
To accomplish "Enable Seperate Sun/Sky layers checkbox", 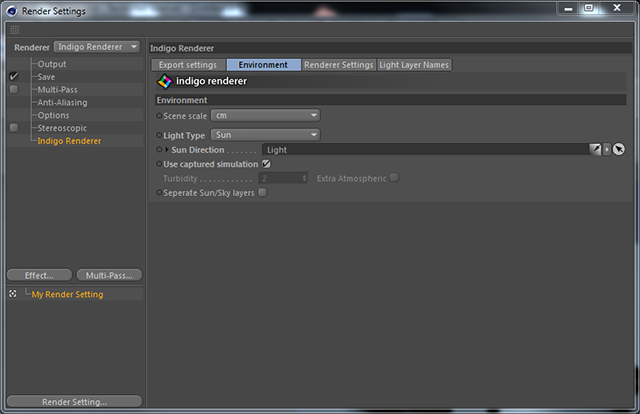I will click(262, 192).
